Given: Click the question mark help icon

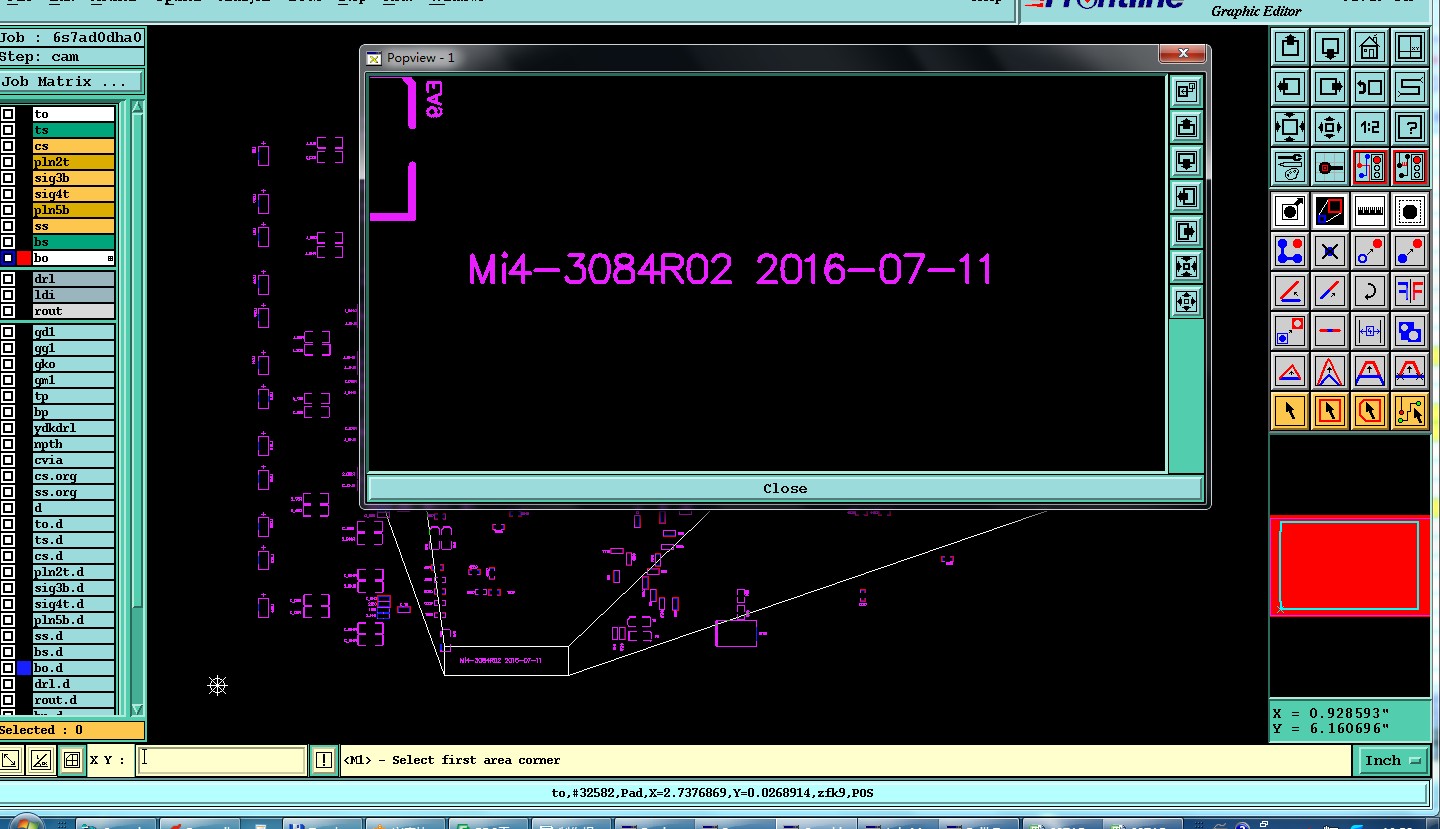Looking at the screenshot, I should [x=1410, y=127].
